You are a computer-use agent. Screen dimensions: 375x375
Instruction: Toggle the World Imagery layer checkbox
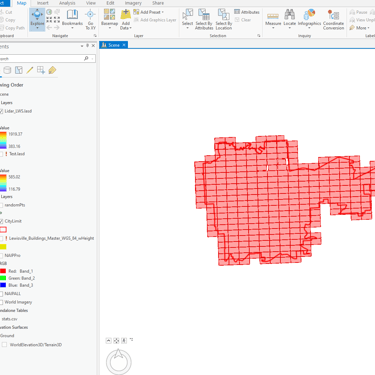[x=1, y=302]
